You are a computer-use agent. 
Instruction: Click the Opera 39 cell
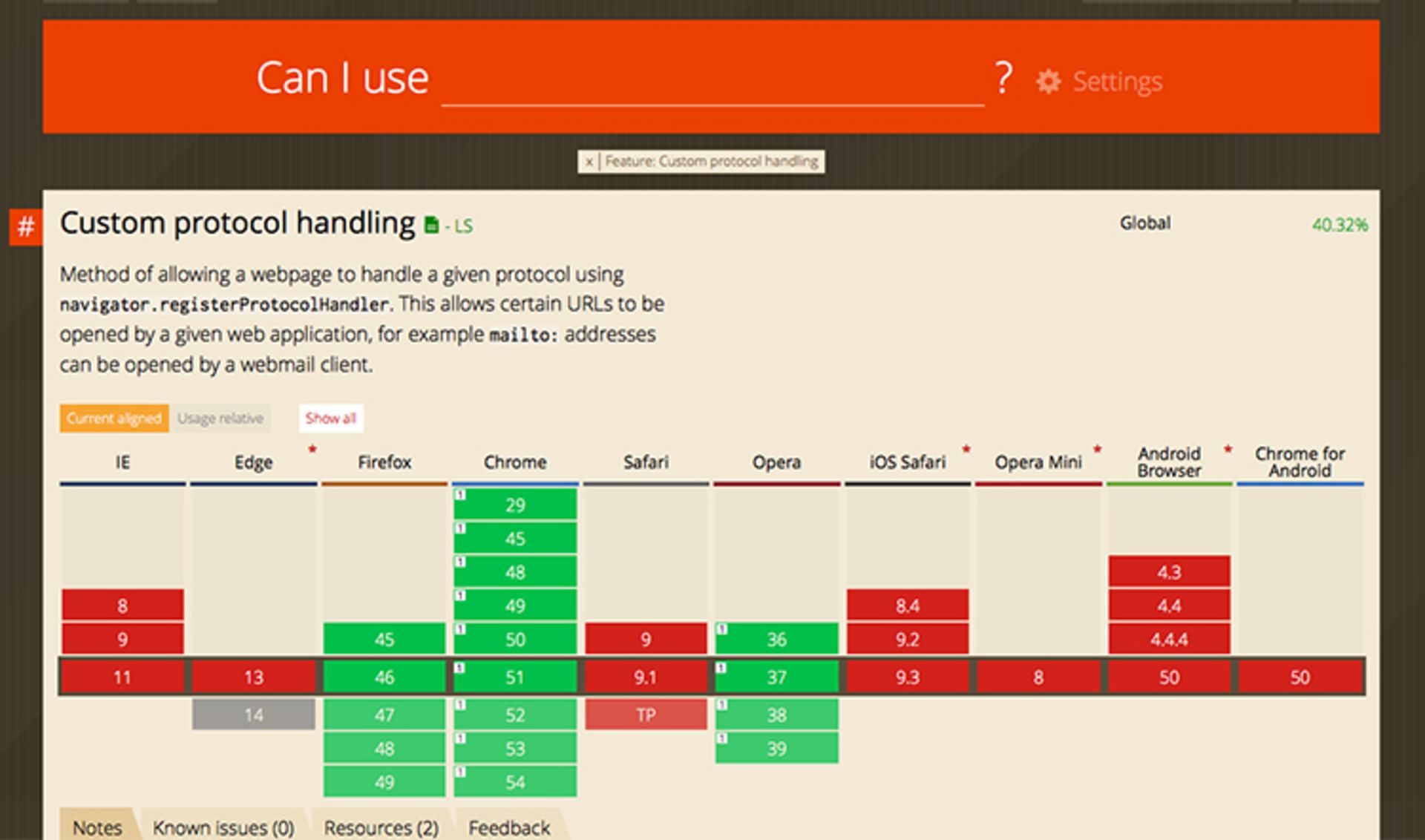[776, 748]
